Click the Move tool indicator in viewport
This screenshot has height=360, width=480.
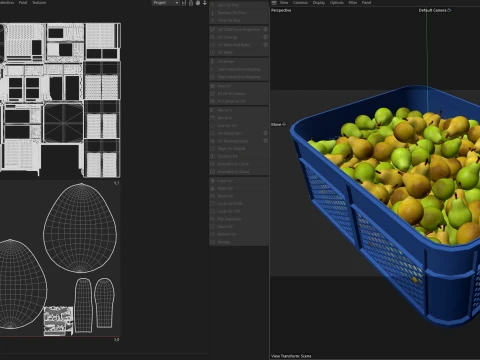(278, 124)
